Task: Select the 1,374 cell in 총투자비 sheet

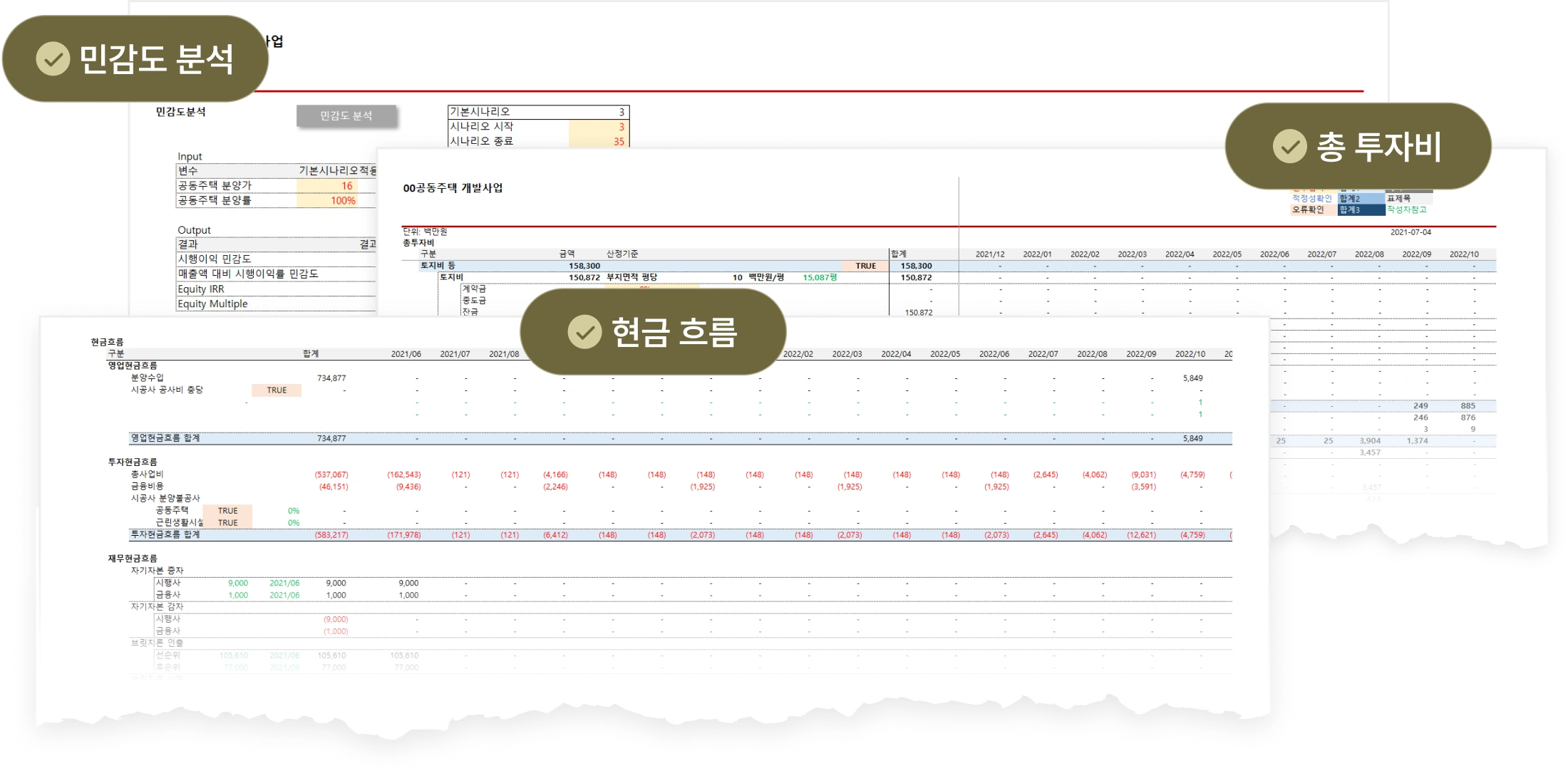Action: [x=1417, y=441]
